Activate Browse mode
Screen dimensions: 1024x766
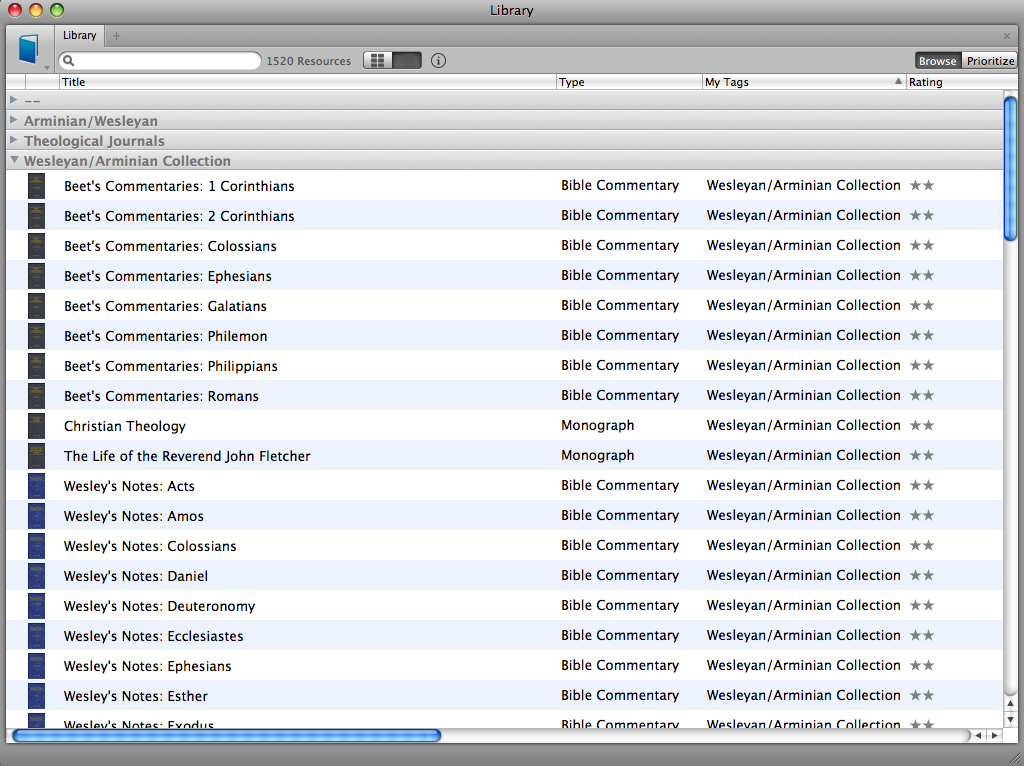[x=937, y=61]
